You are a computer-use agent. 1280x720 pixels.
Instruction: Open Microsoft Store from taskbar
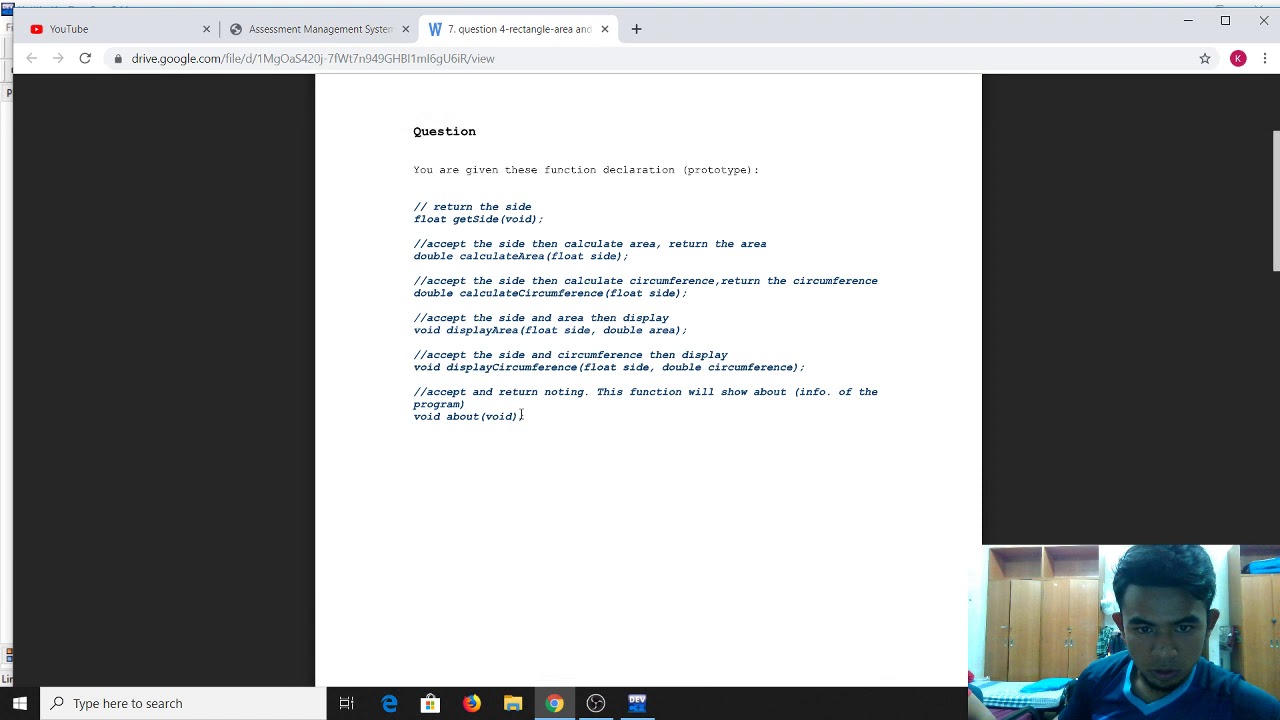click(430, 703)
